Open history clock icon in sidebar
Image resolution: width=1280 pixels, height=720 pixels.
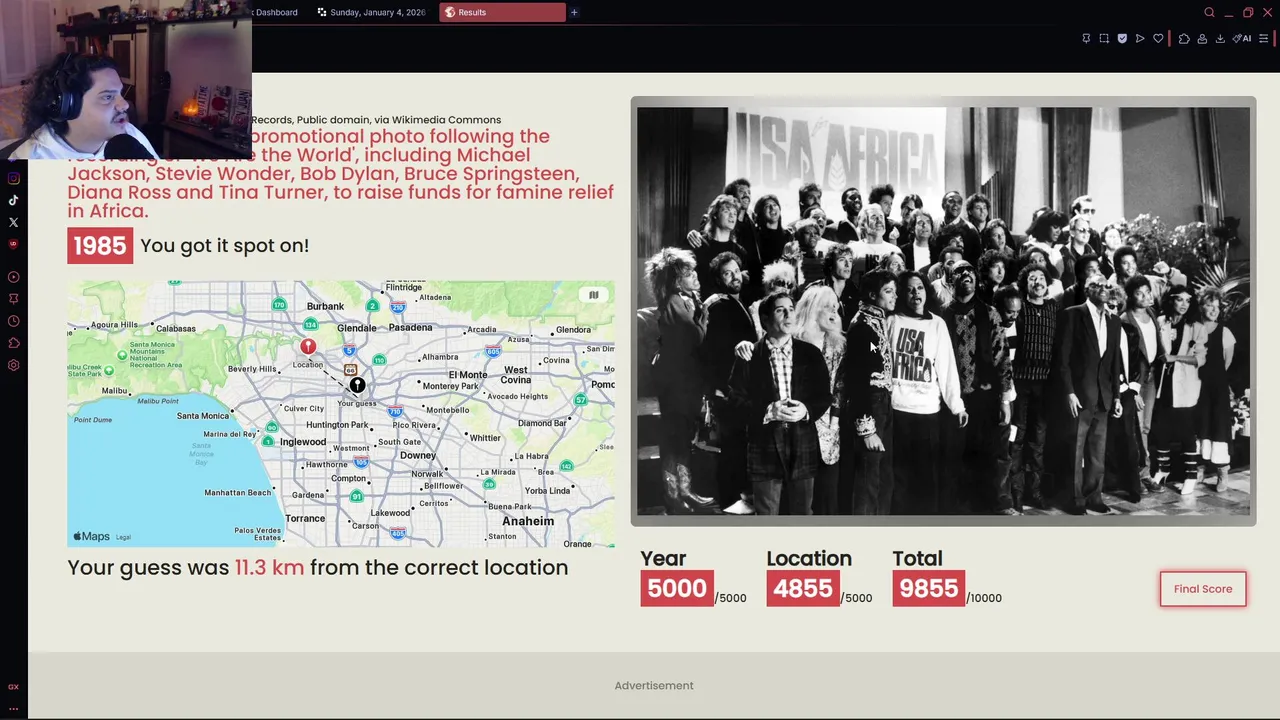pyautogui.click(x=13, y=321)
